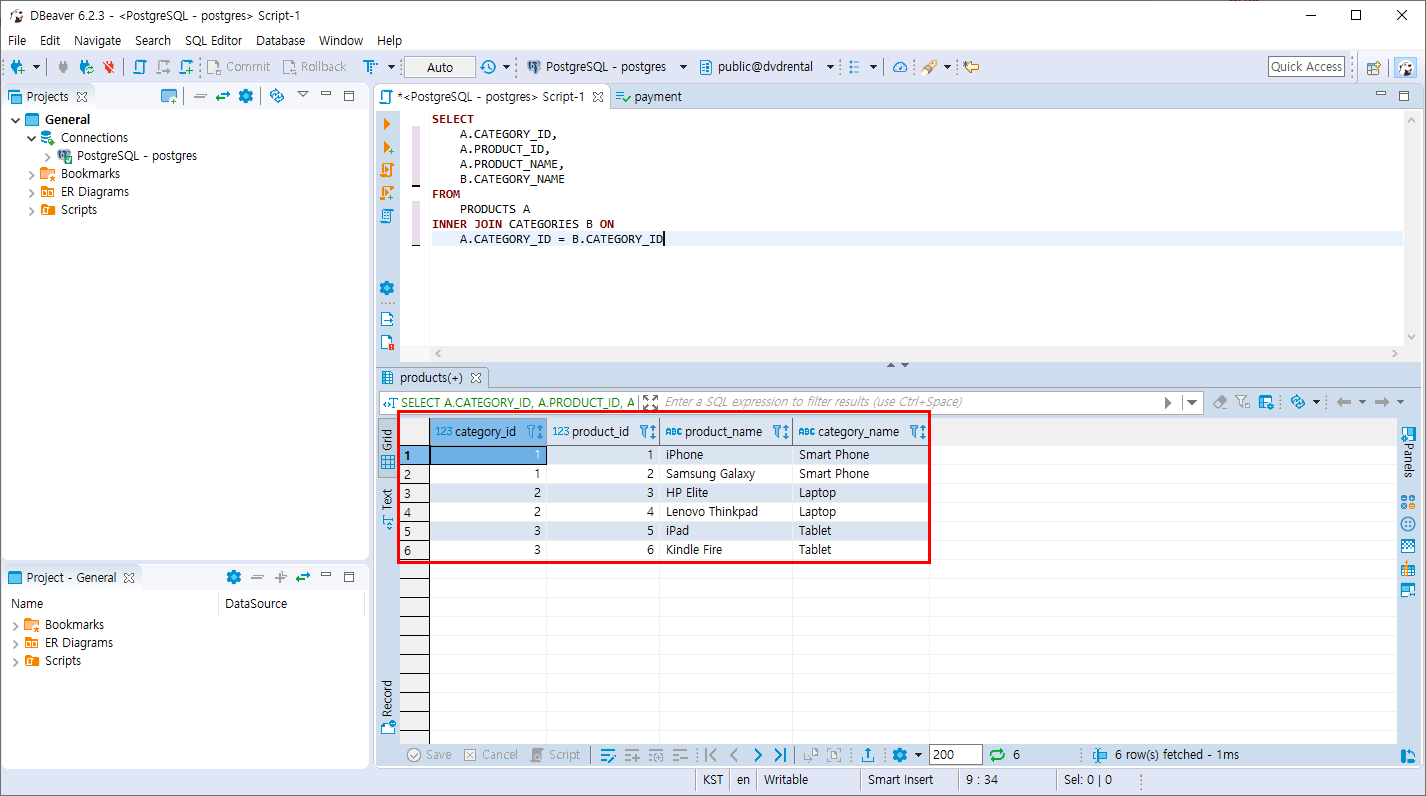Switch to Text view vertical tab
This screenshot has height=796, width=1426.
(388, 507)
